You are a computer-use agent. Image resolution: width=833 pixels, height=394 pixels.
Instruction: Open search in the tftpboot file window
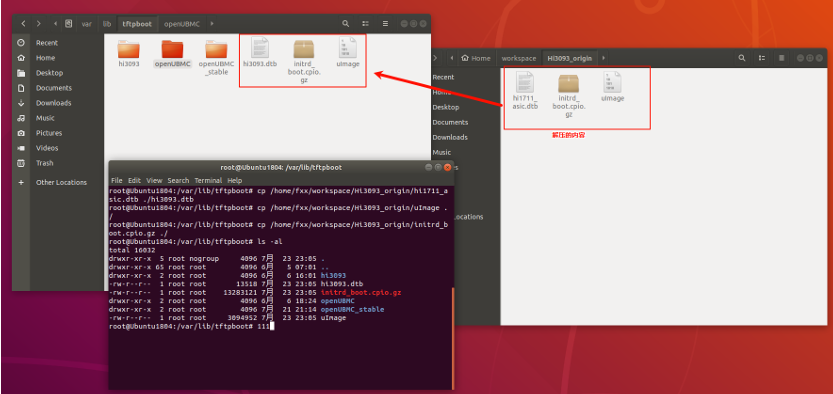click(346, 24)
